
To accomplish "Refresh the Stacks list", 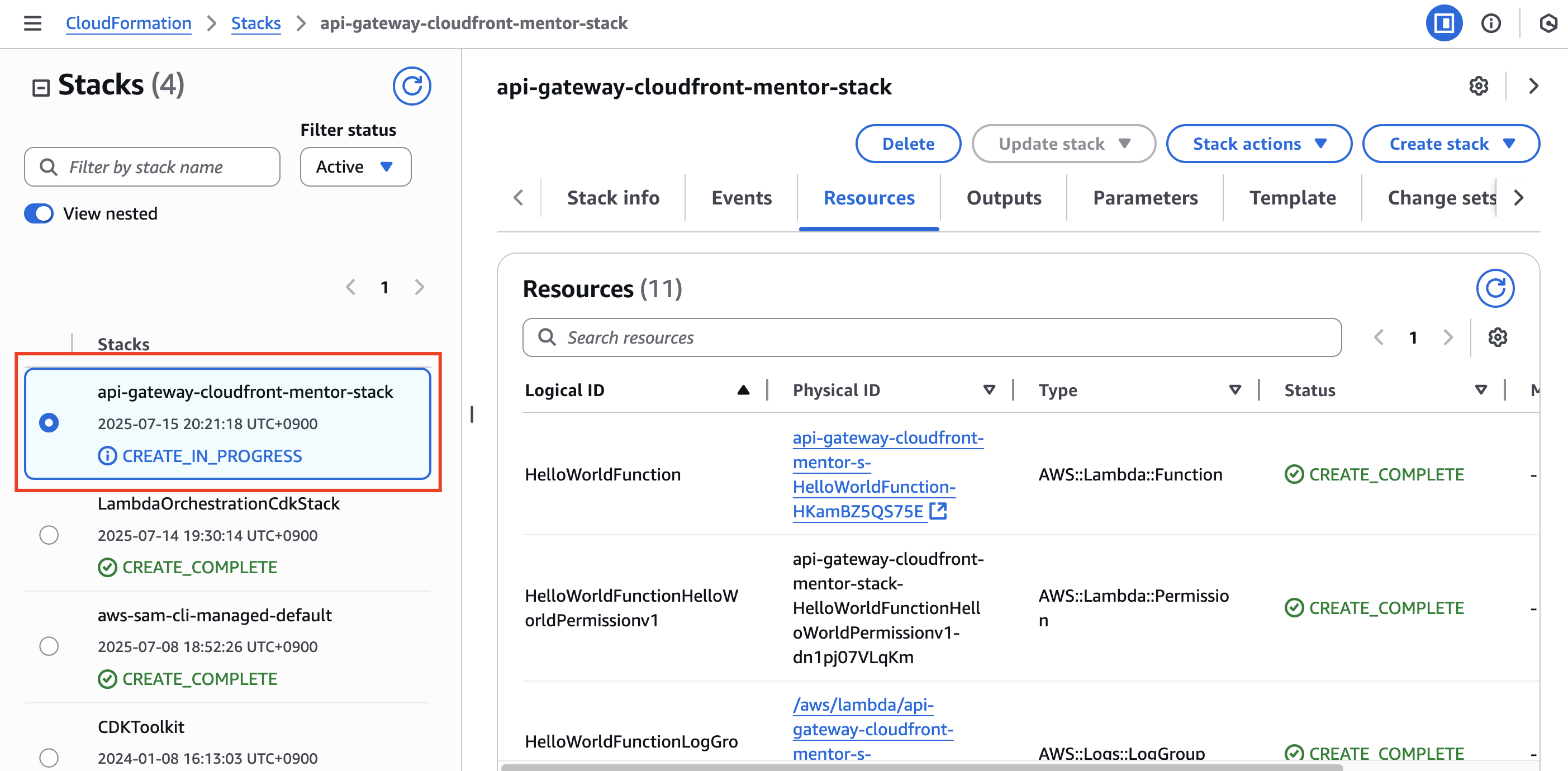I will pos(411,86).
